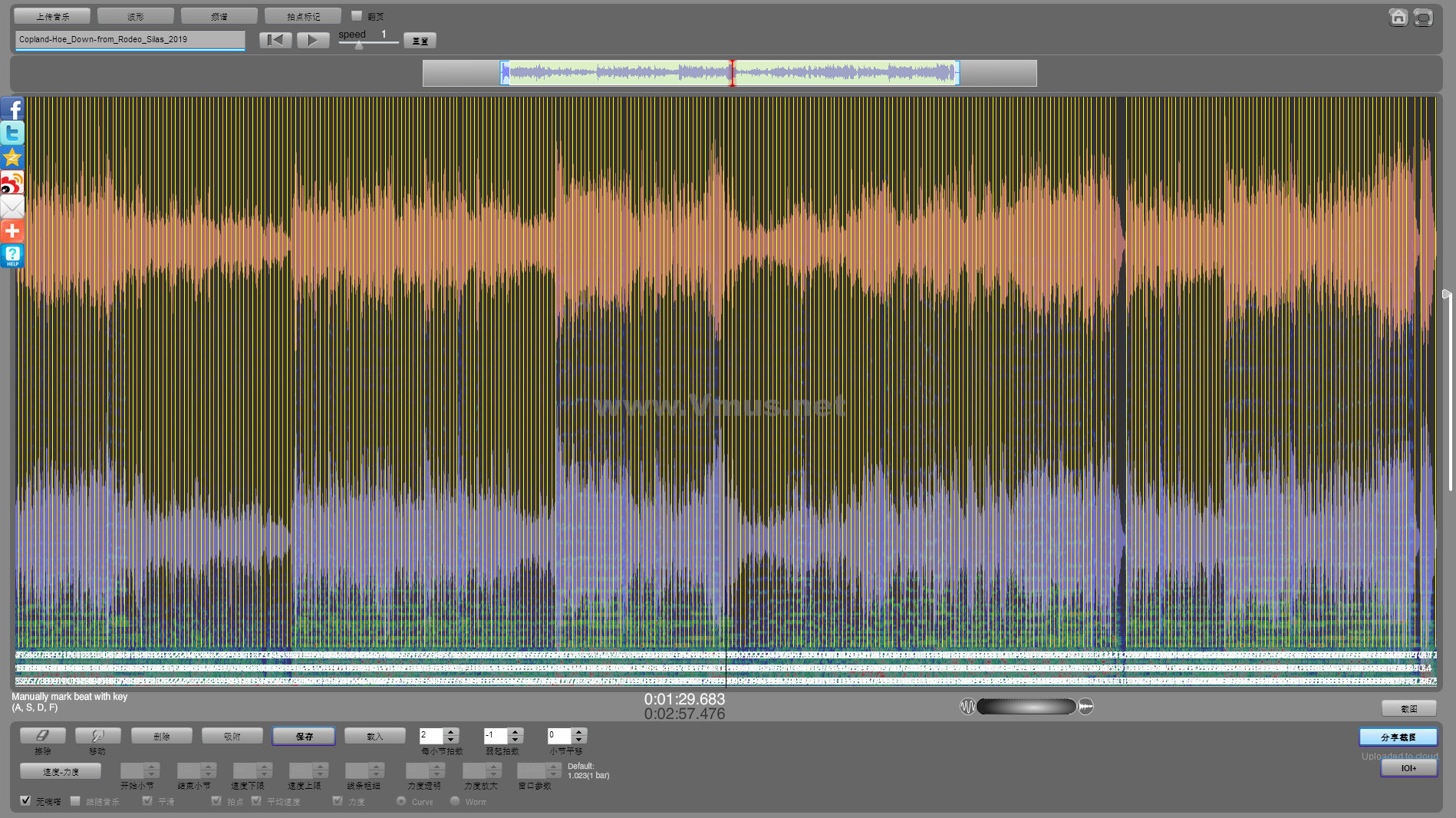Click the home icon at top right

tap(1398, 17)
